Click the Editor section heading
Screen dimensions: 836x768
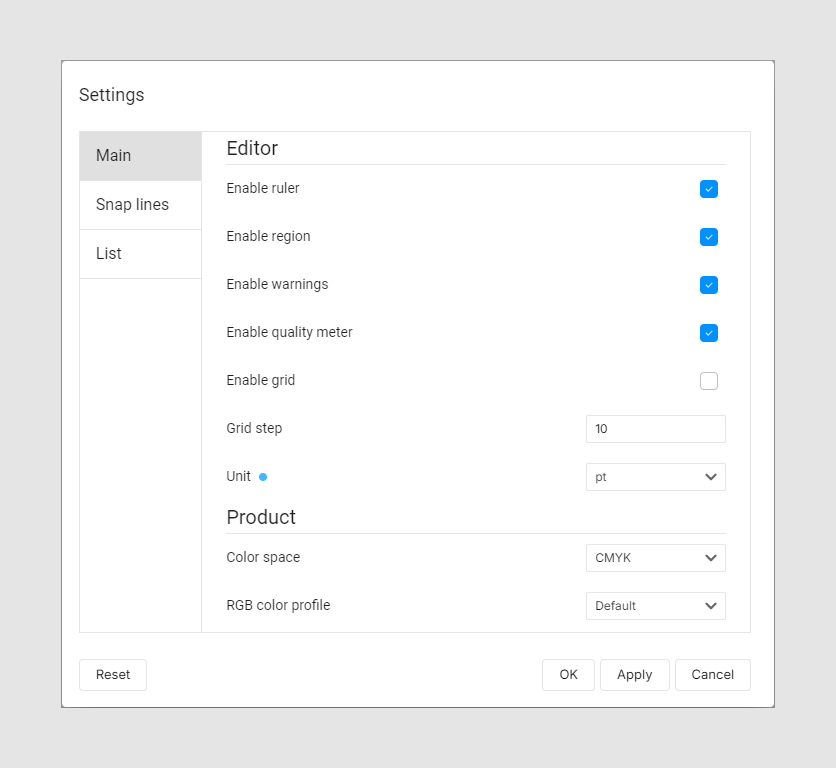(x=251, y=148)
